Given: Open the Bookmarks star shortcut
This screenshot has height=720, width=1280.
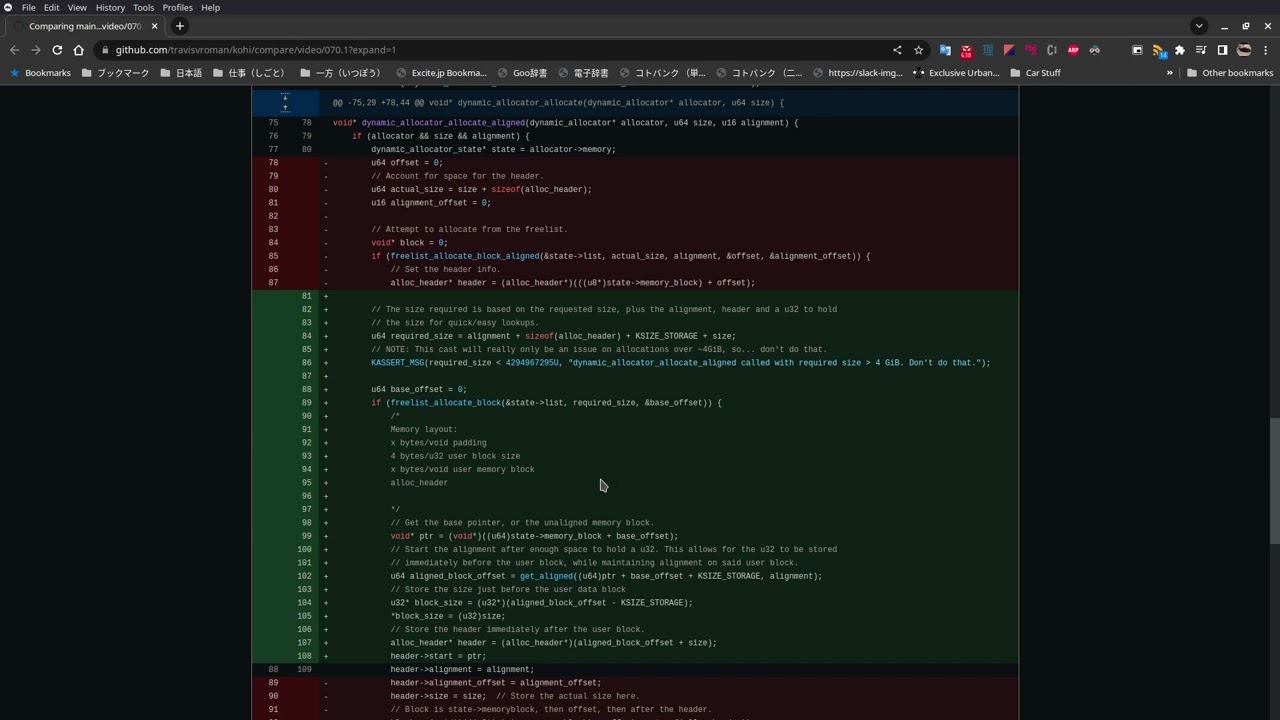Looking at the screenshot, I should click(x=40, y=73).
